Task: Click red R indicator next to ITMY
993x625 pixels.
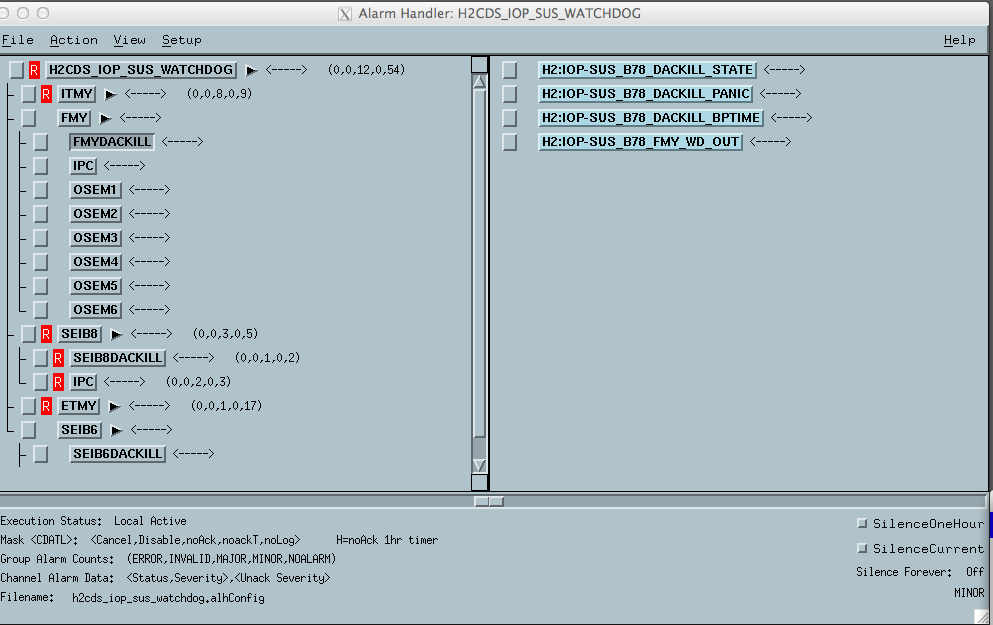Action: click(x=46, y=94)
